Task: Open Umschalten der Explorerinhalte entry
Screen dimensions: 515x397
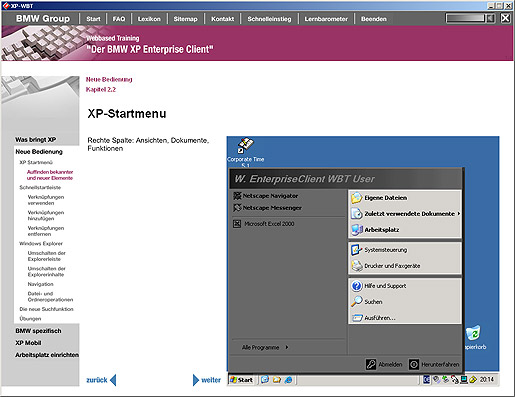Action: 47,272
